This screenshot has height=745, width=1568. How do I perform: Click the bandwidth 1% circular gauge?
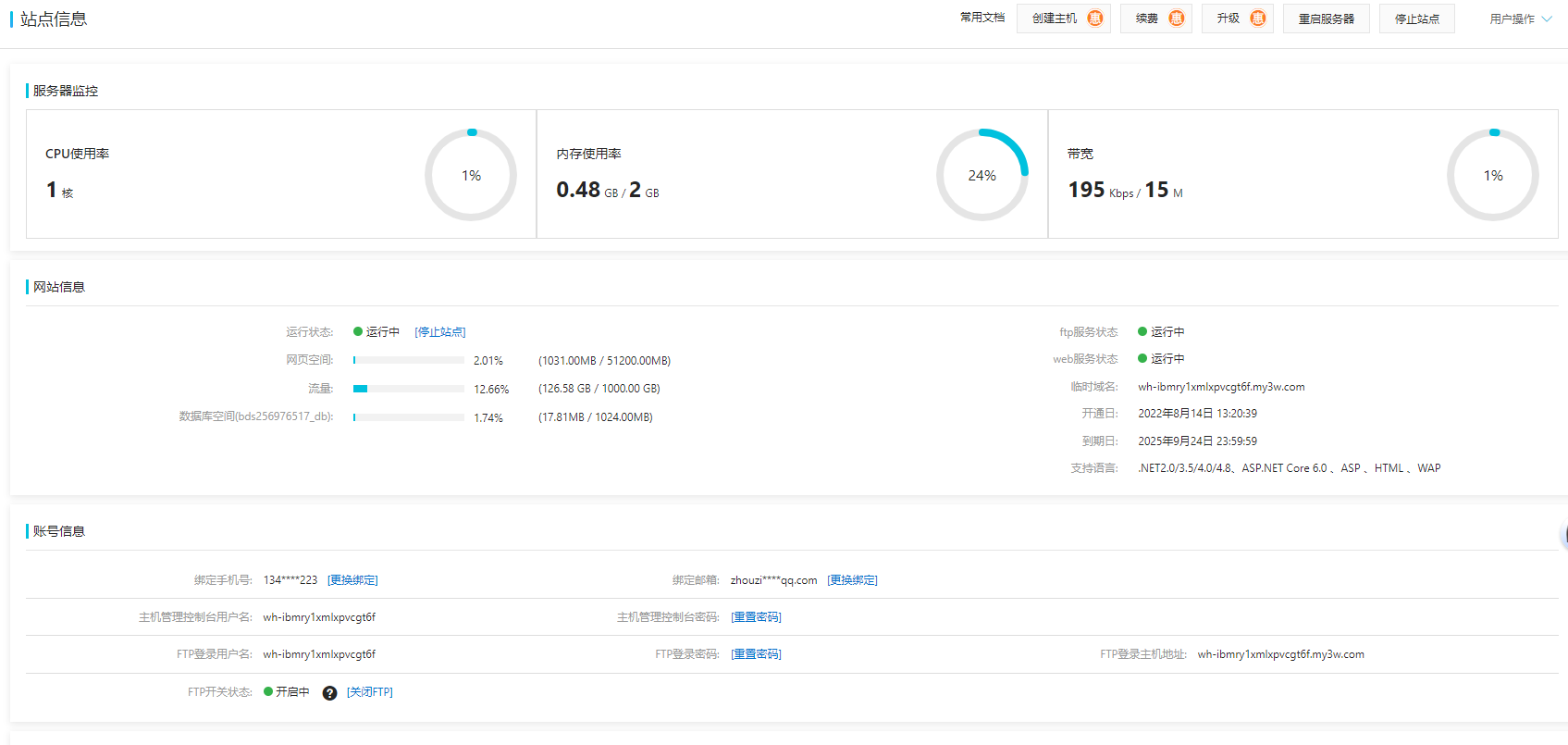(x=1492, y=175)
